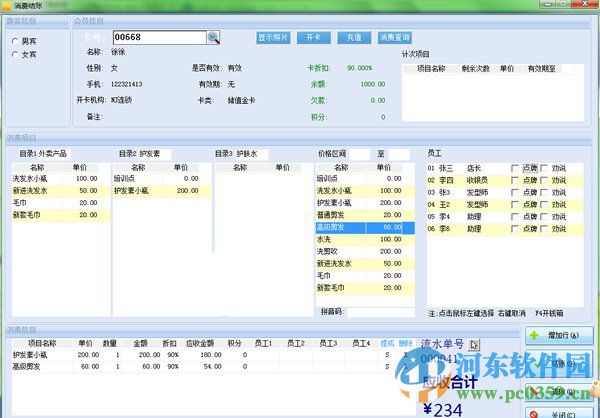Check 劝说 in the 03 张3 row
The image size is (600, 418).
544,193
